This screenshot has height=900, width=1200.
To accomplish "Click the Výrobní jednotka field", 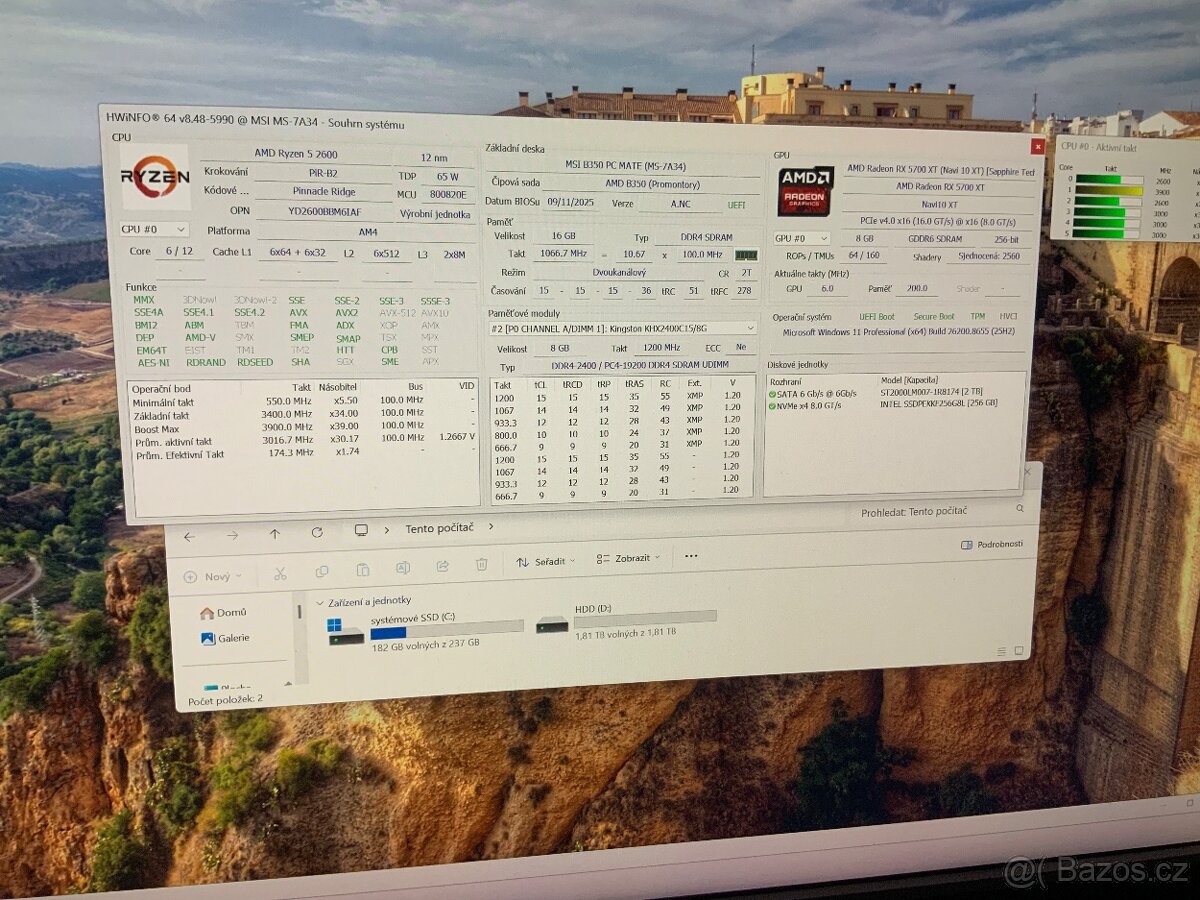I will click(435, 213).
